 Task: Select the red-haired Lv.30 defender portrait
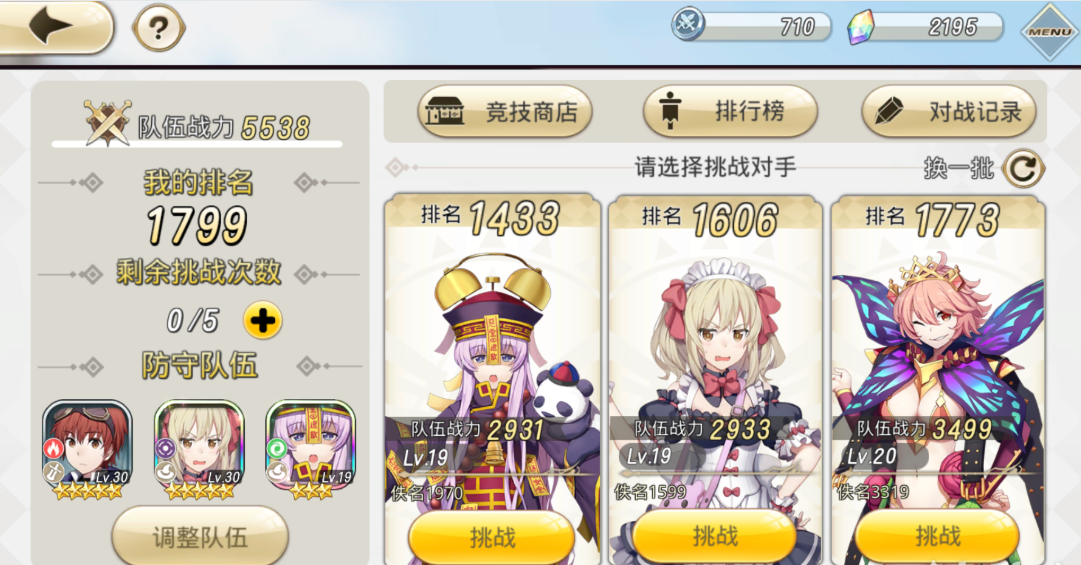[x=88, y=449]
